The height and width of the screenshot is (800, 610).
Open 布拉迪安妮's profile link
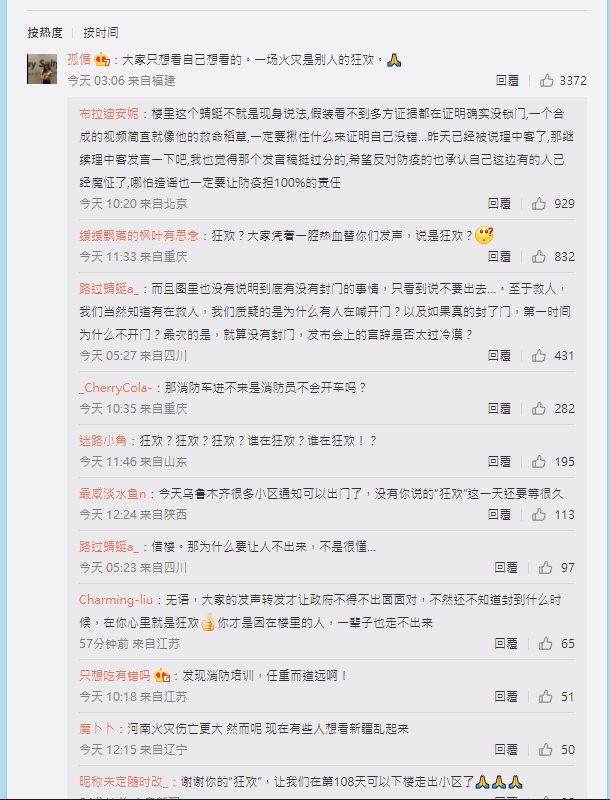pyautogui.click(x=109, y=113)
